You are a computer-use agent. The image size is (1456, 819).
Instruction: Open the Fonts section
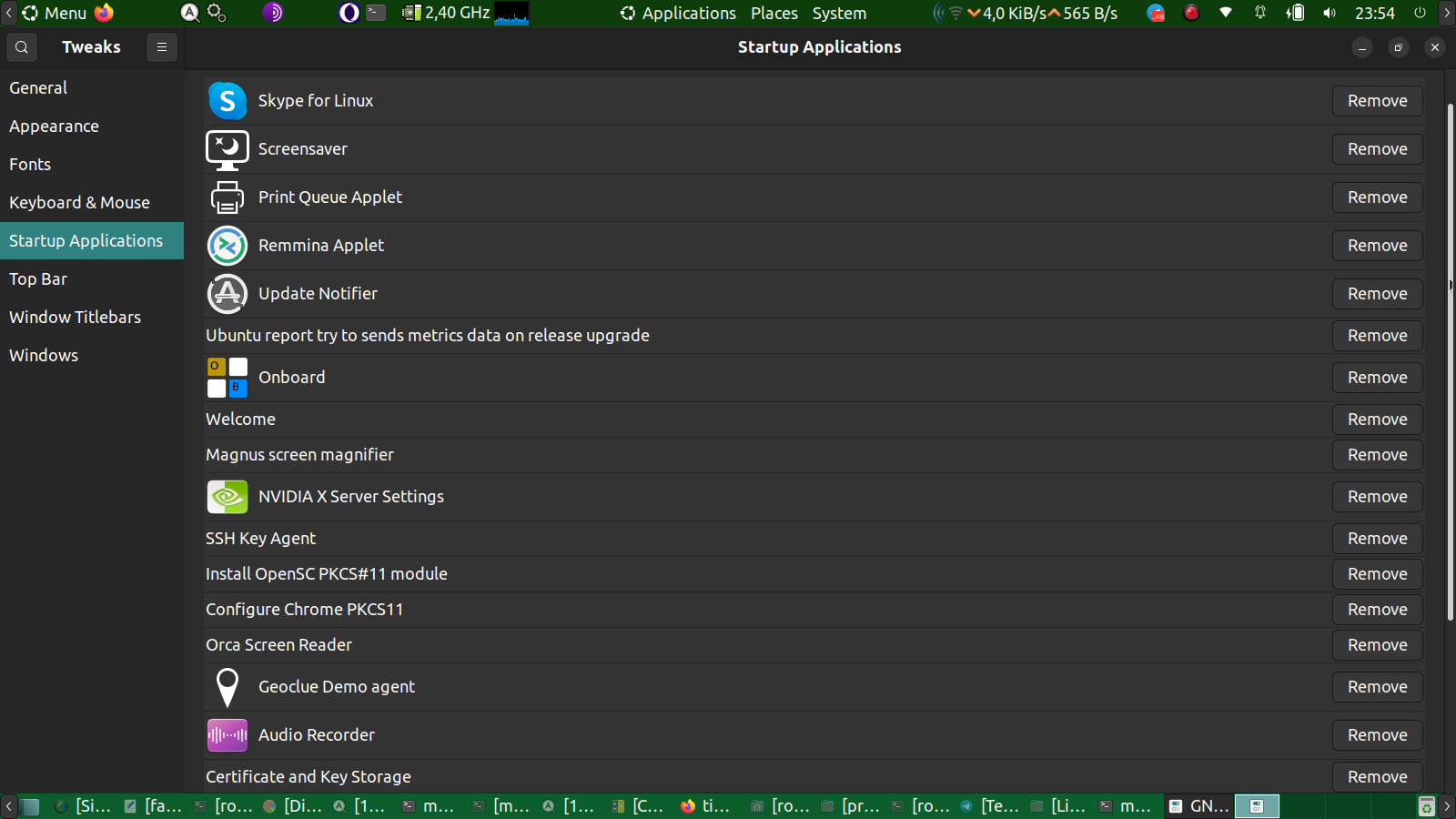(92, 165)
